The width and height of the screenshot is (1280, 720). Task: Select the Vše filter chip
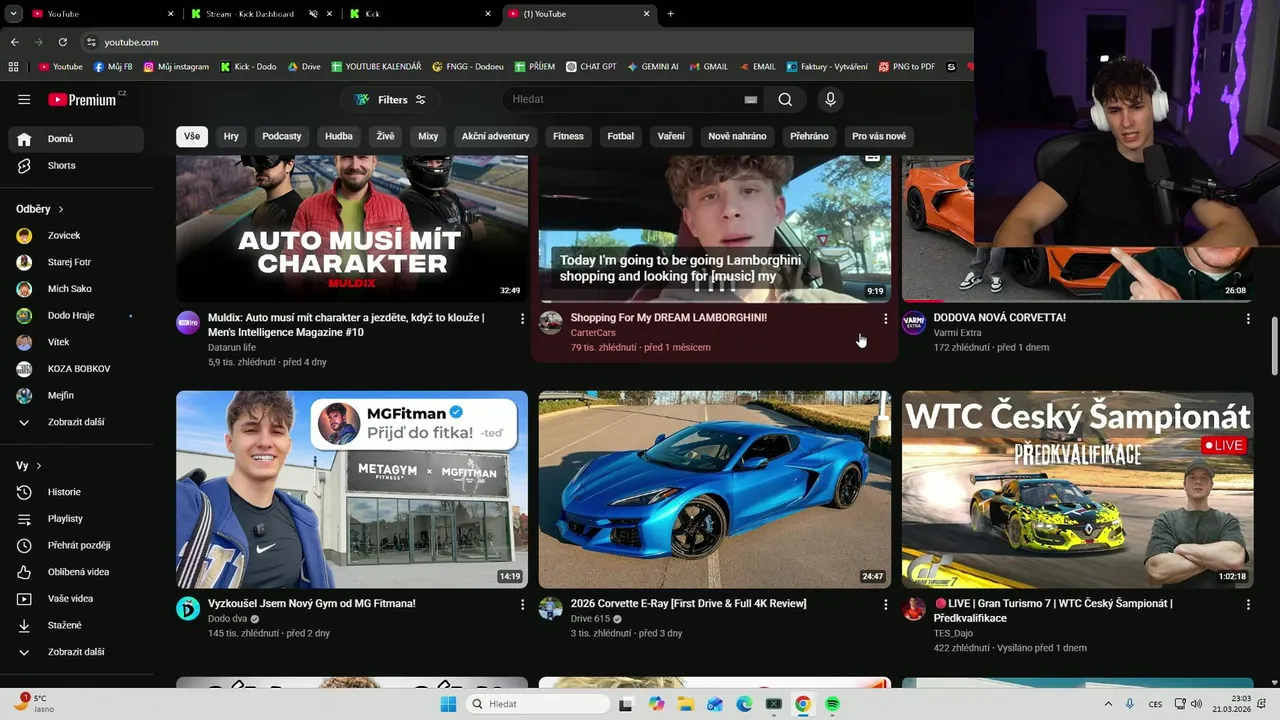(x=192, y=136)
